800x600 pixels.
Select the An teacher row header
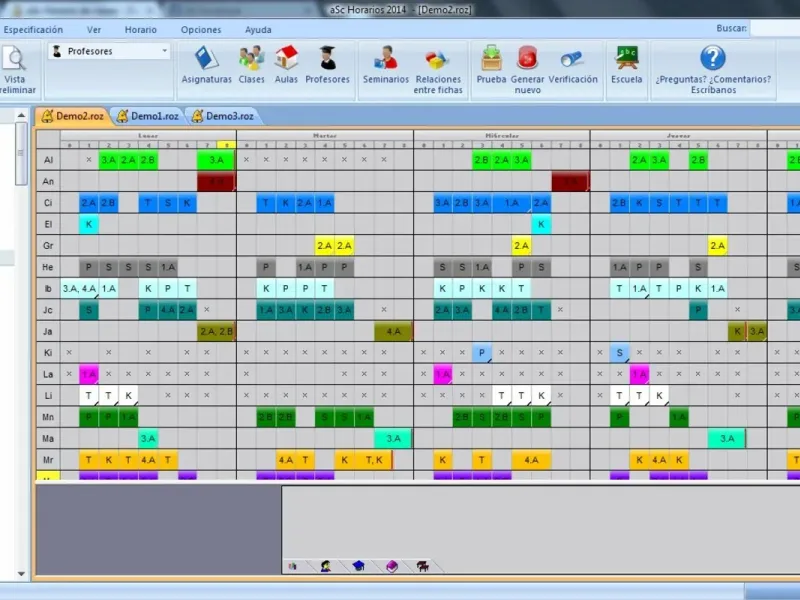point(48,181)
